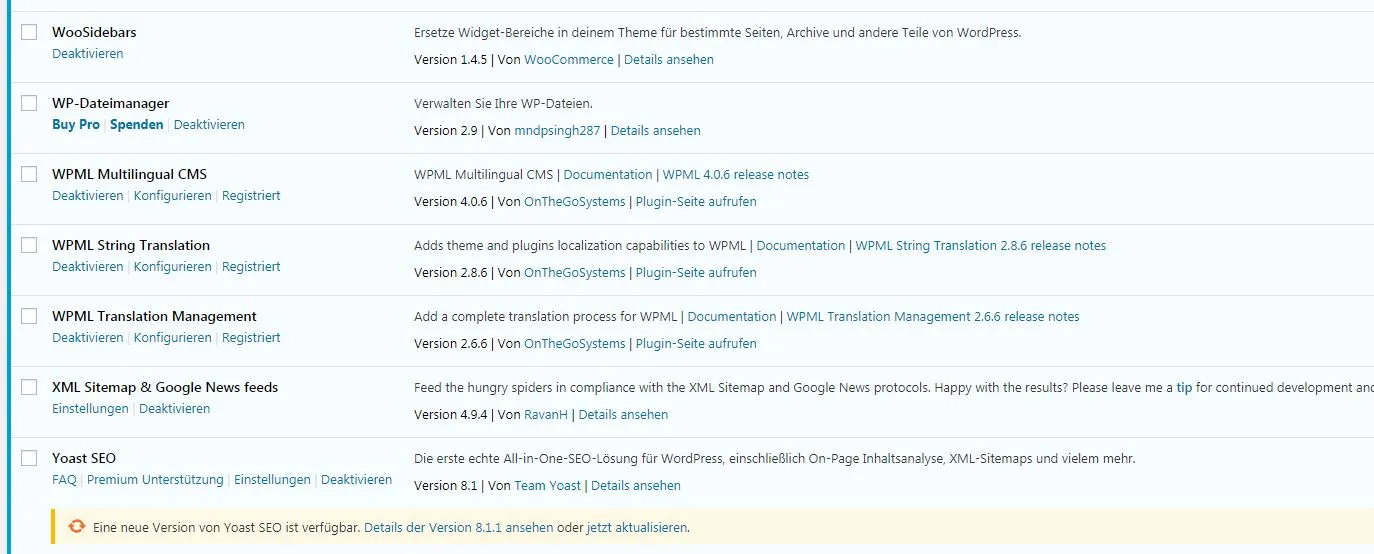Screen dimensions: 1374x554
Task: Open Documentation link for WPML String Translation
Action: [801, 246]
